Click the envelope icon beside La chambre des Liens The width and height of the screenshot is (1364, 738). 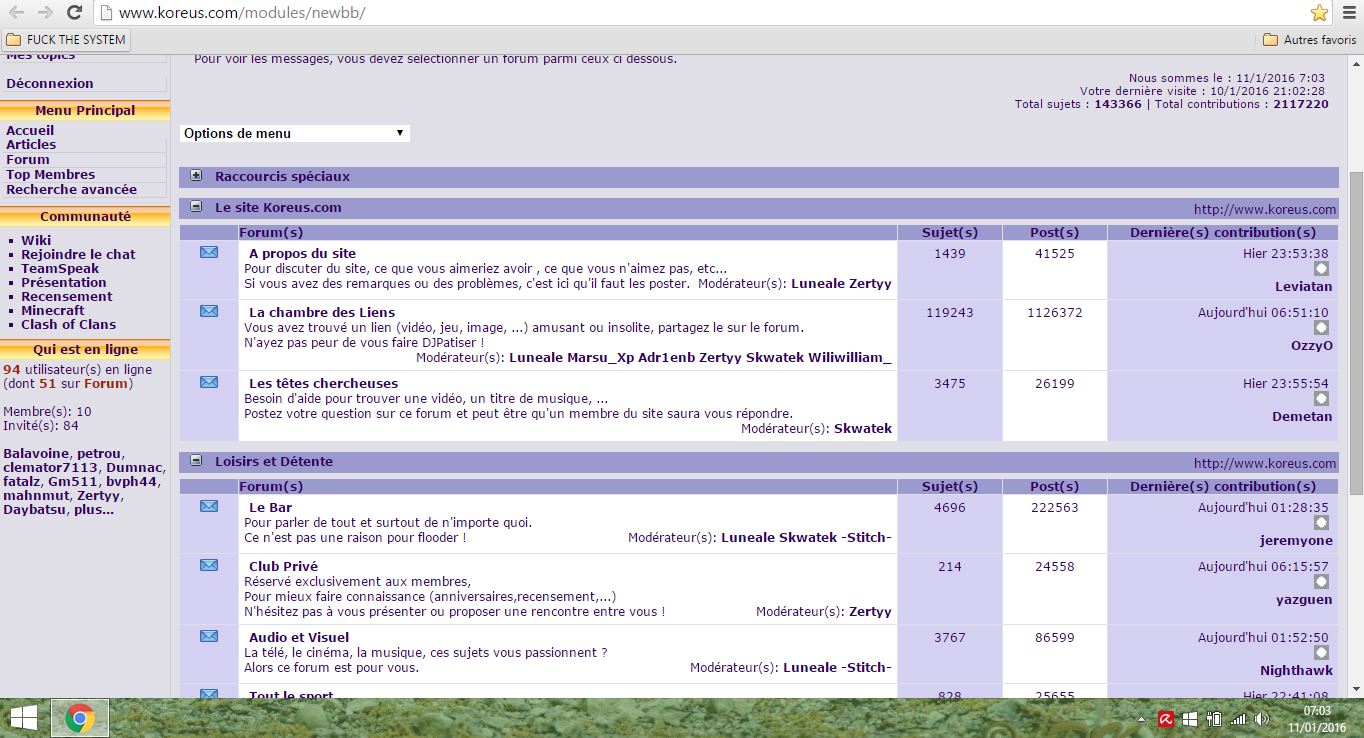click(x=208, y=312)
